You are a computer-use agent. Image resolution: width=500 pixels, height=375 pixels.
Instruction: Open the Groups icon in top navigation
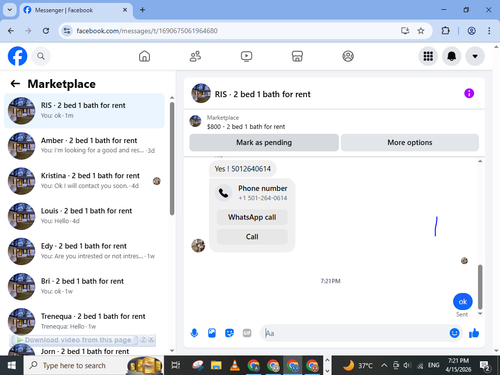click(x=348, y=56)
